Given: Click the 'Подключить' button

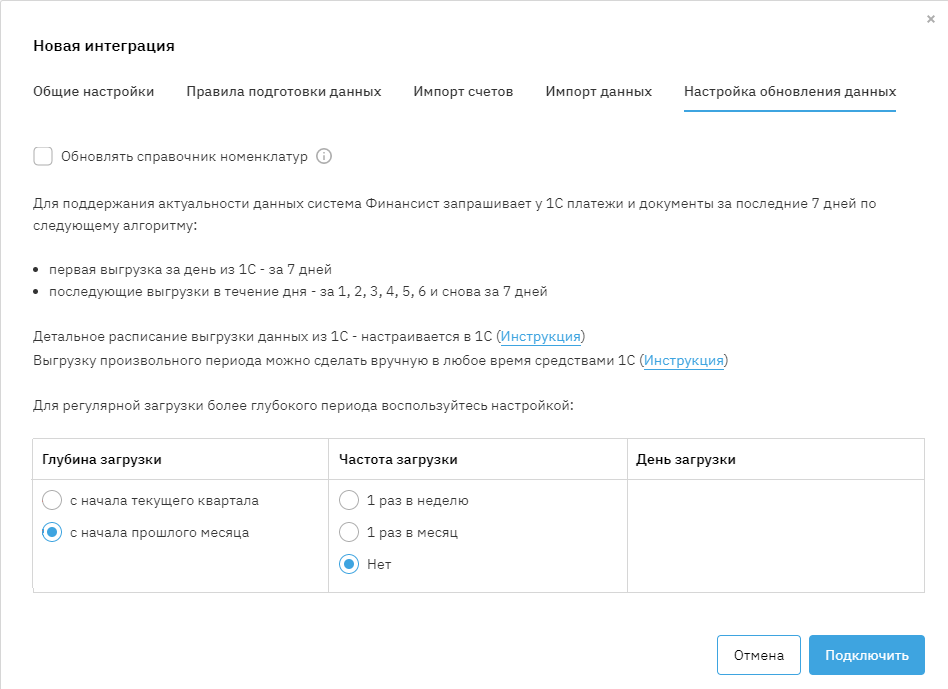Looking at the screenshot, I should click(866, 655).
